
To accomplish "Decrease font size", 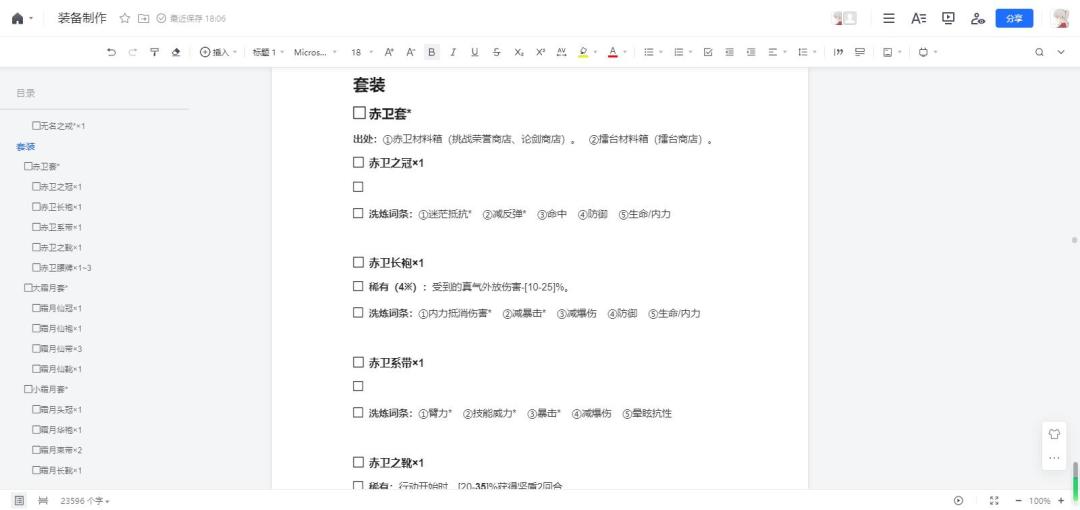I will point(411,52).
